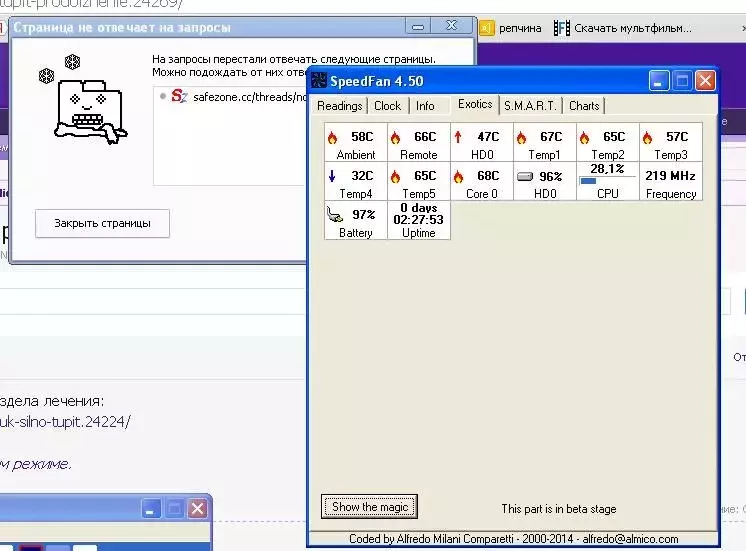
Task: Click the flame icon beside 57C Temp3
Action: 647,138
